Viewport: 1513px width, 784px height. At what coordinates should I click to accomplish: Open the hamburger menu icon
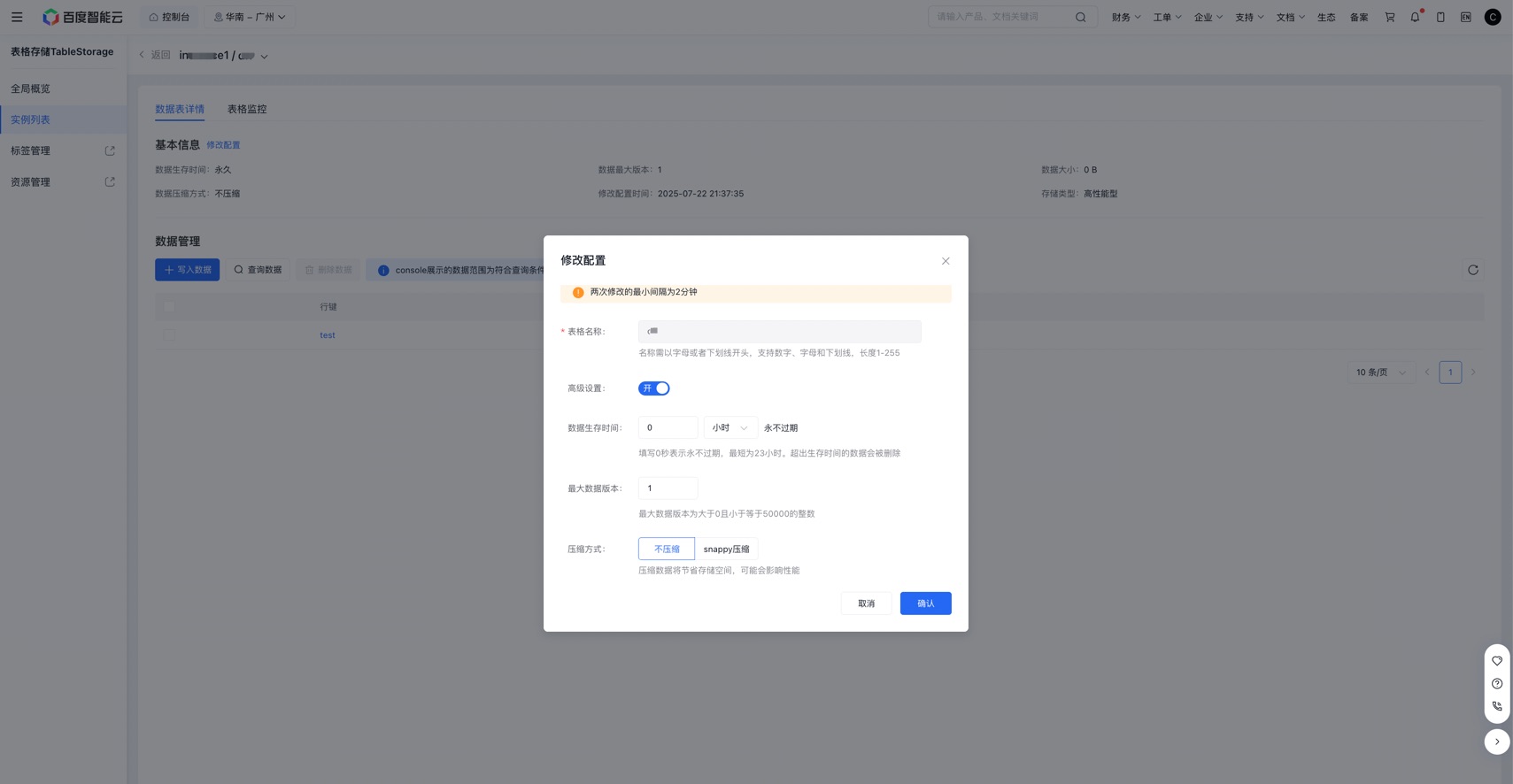click(x=17, y=17)
